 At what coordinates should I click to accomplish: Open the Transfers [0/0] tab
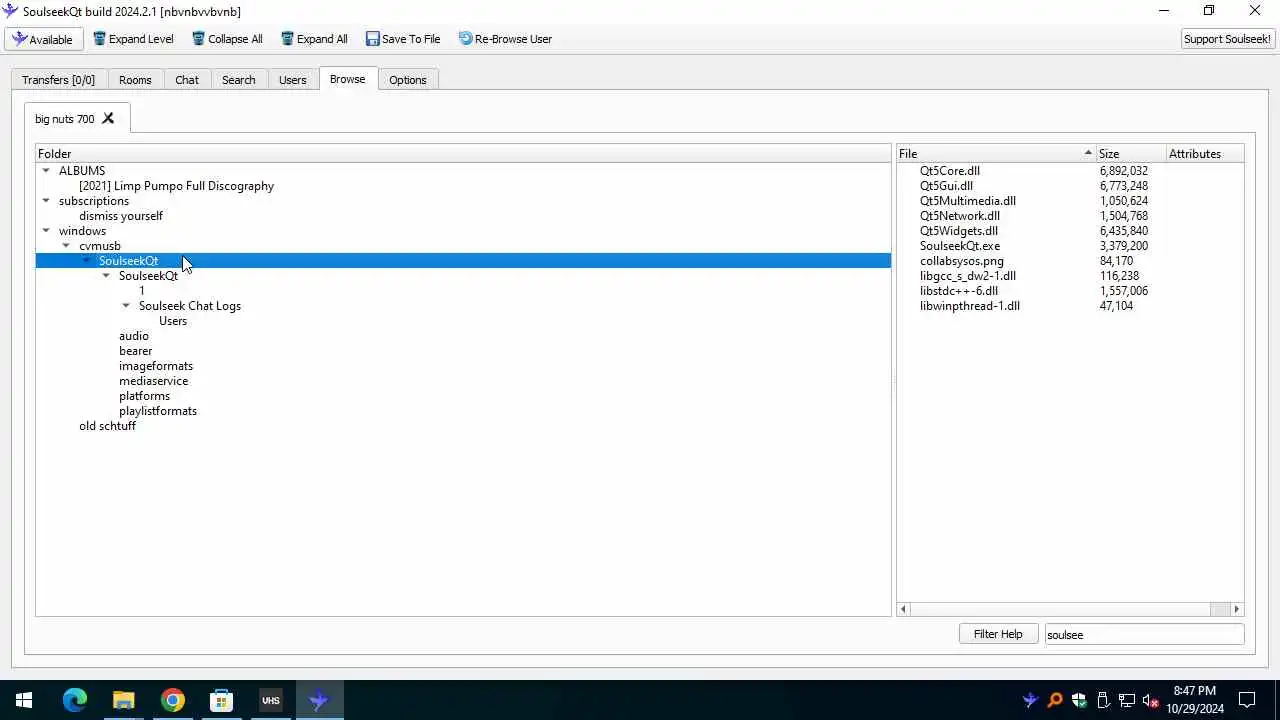58,80
